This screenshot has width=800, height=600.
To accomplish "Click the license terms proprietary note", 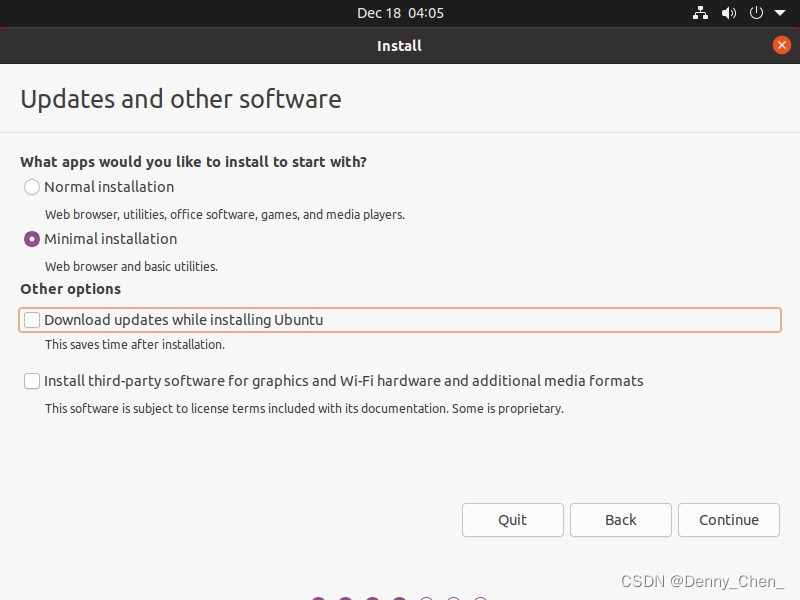I will coord(304,408).
